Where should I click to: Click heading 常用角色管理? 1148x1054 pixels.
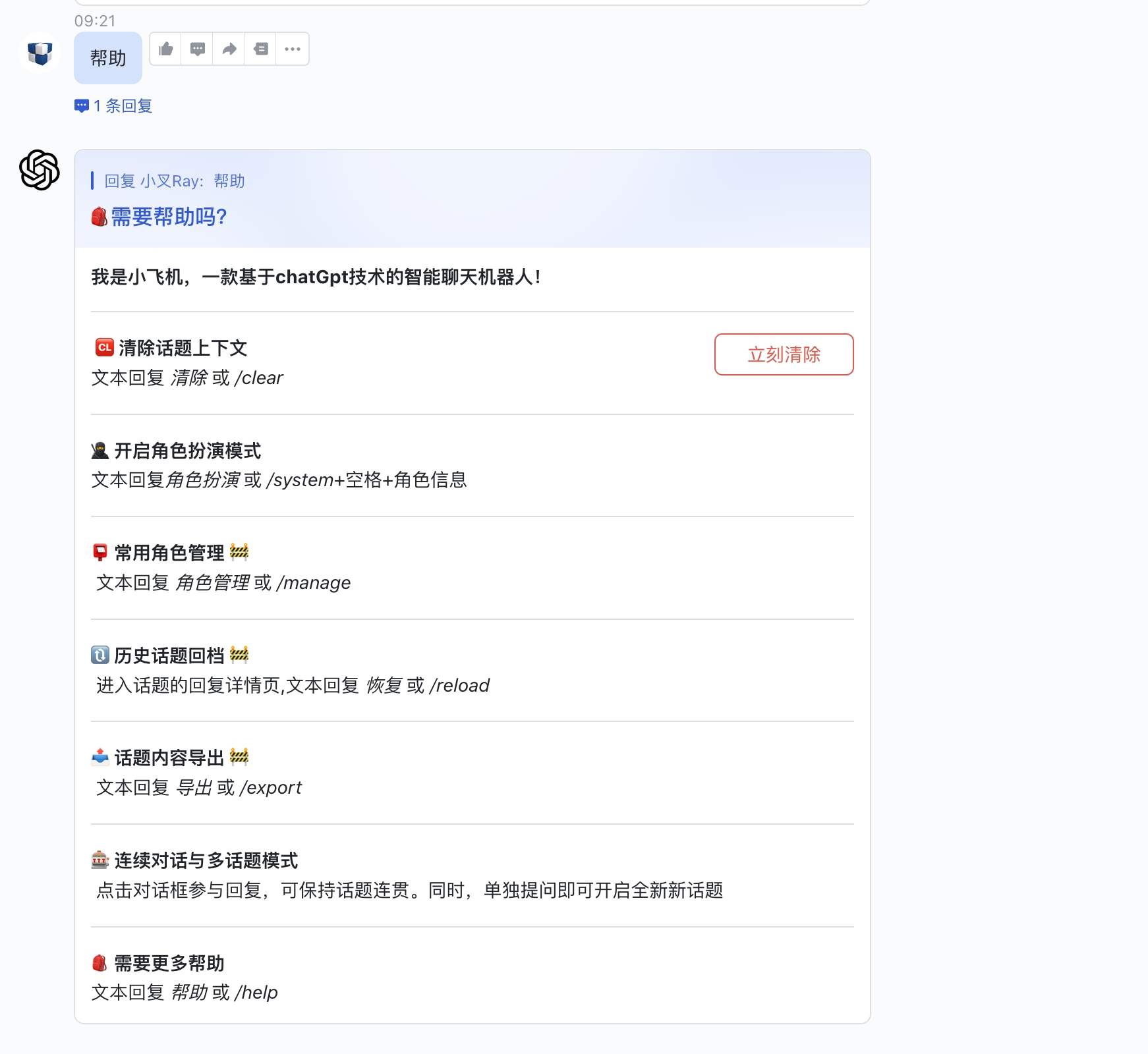pyautogui.click(x=169, y=553)
